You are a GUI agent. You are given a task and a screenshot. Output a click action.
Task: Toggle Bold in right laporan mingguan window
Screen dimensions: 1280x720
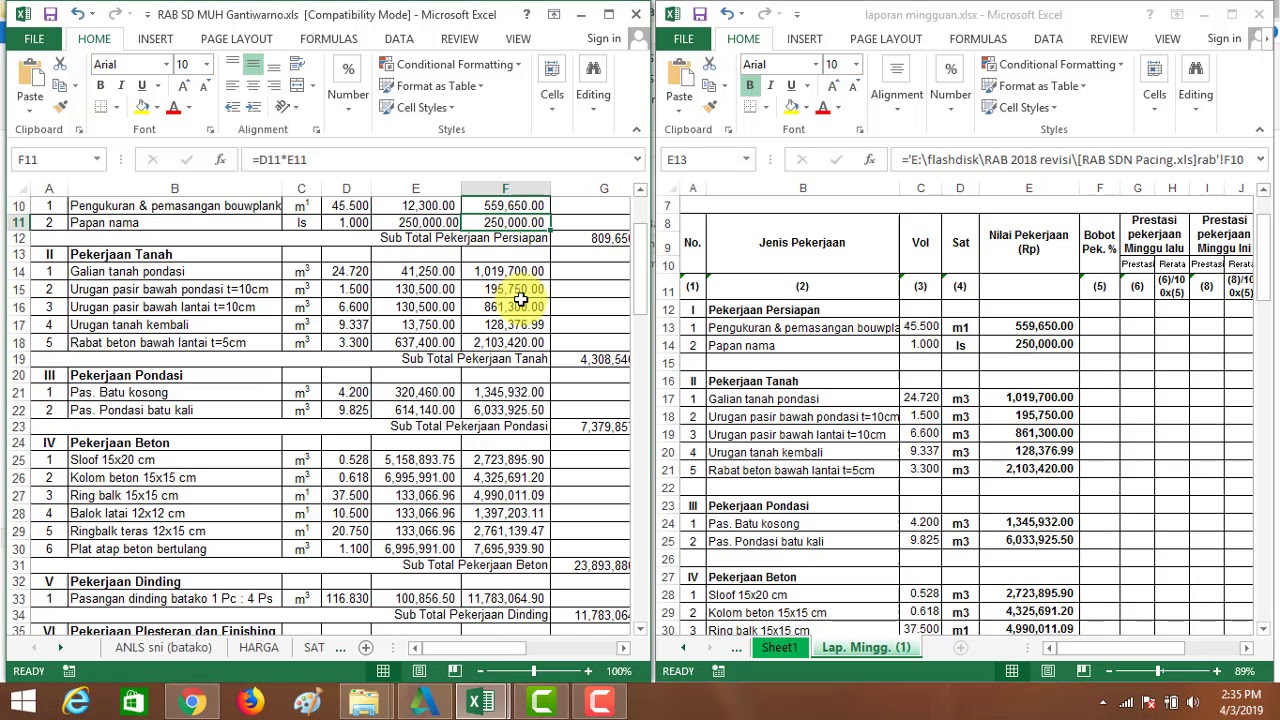pyautogui.click(x=749, y=86)
